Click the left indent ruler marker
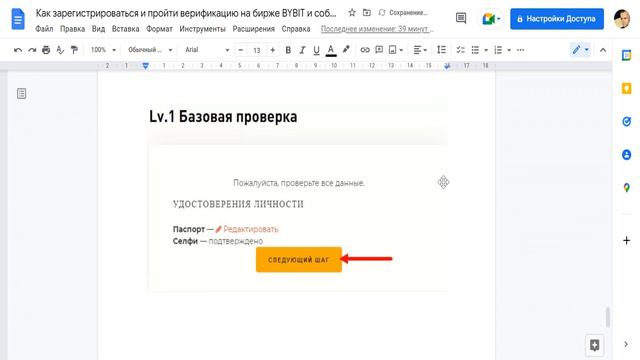 146,66
